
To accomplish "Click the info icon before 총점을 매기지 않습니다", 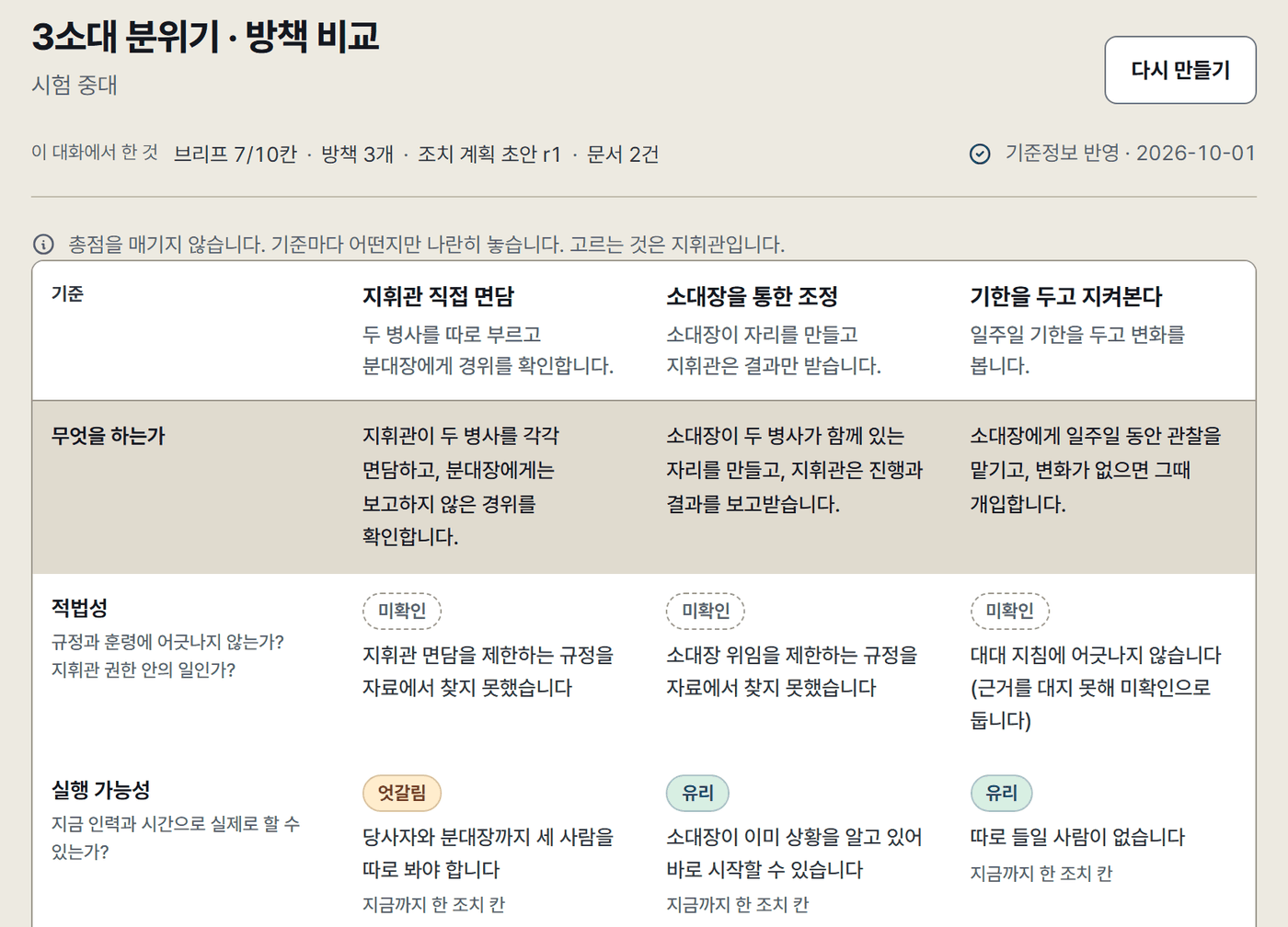I will coord(43,244).
